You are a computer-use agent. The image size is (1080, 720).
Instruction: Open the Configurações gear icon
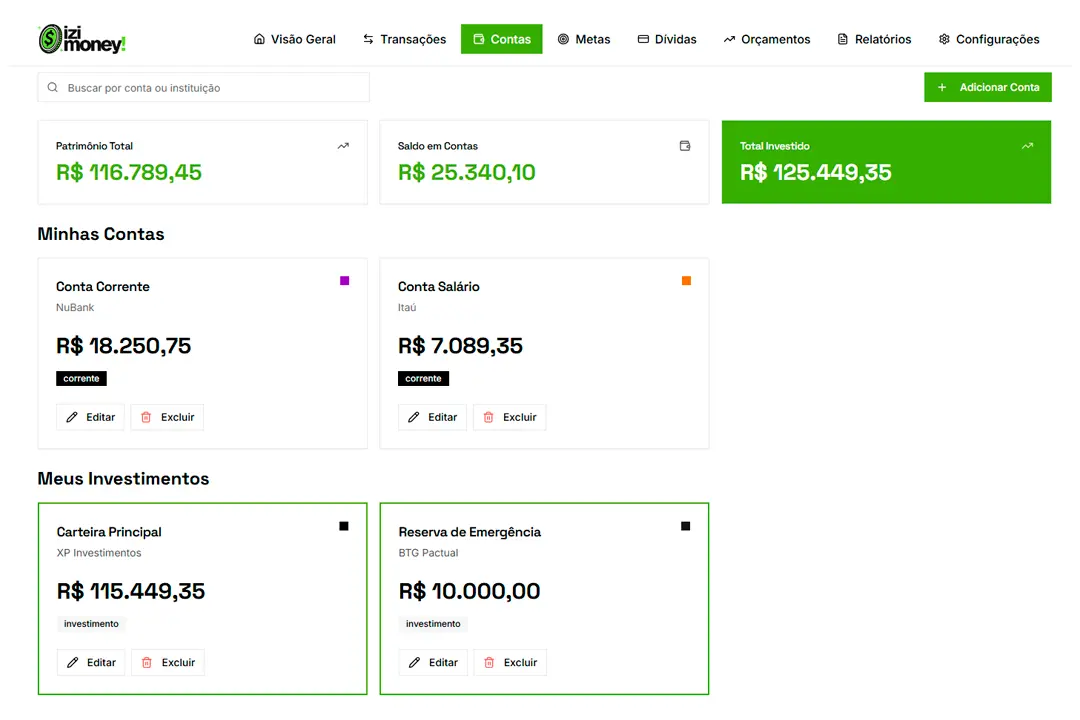942,39
